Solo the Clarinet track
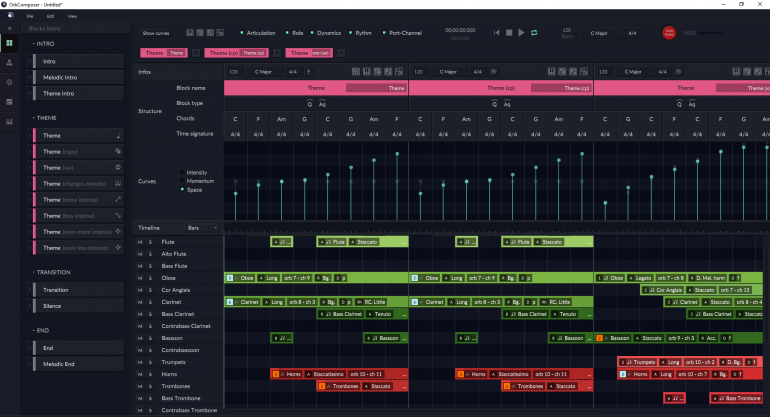770x417 pixels. [150, 302]
